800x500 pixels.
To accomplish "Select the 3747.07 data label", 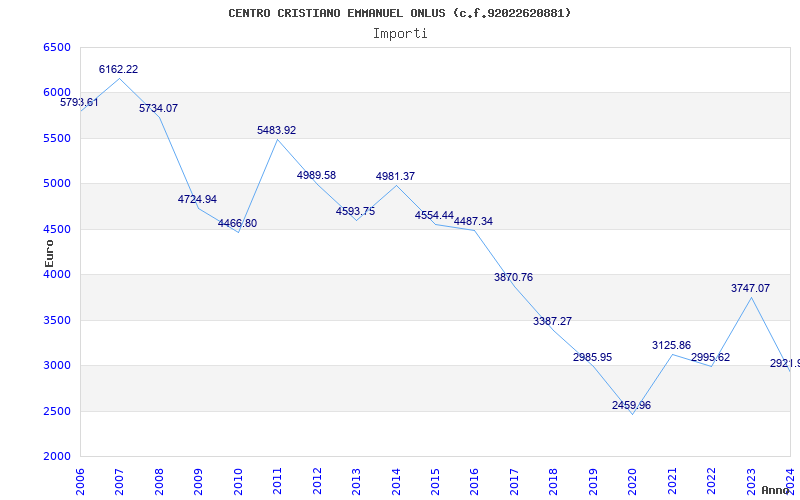I will pyautogui.click(x=751, y=288).
